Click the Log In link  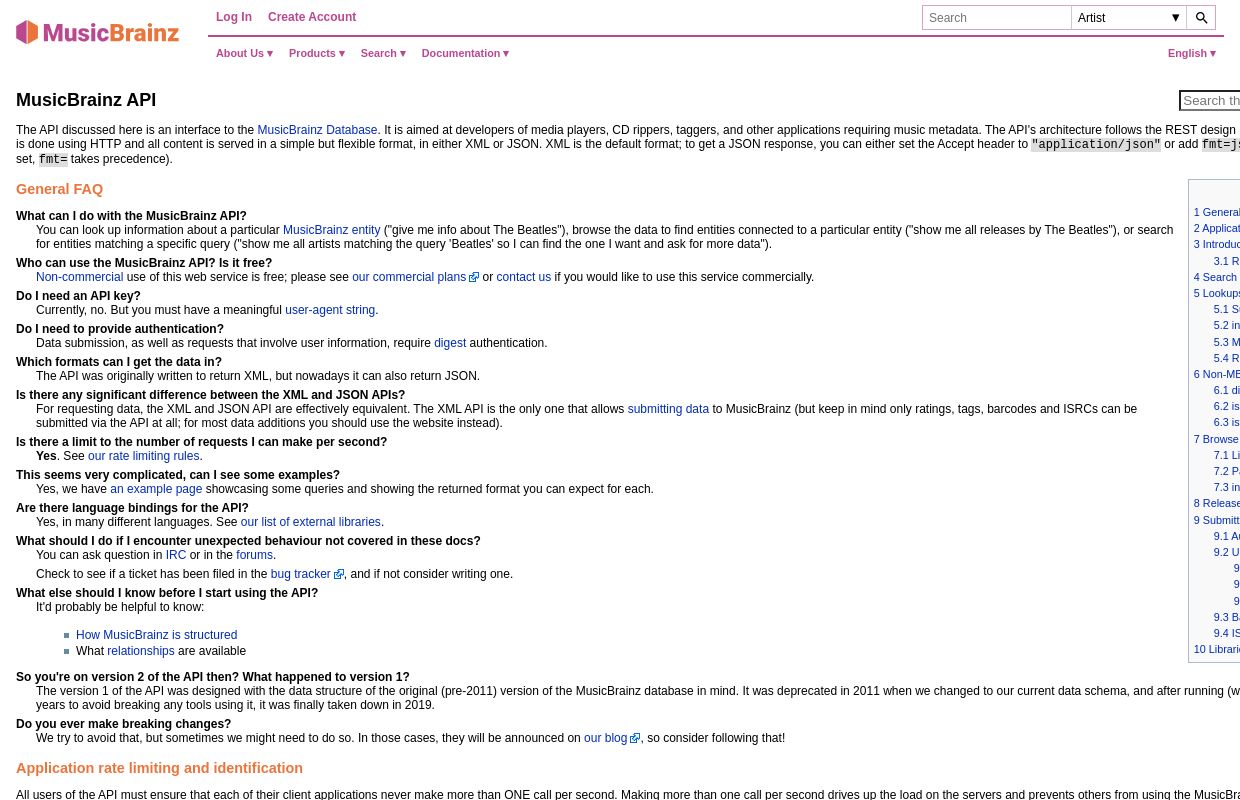pyautogui.click(x=234, y=17)
